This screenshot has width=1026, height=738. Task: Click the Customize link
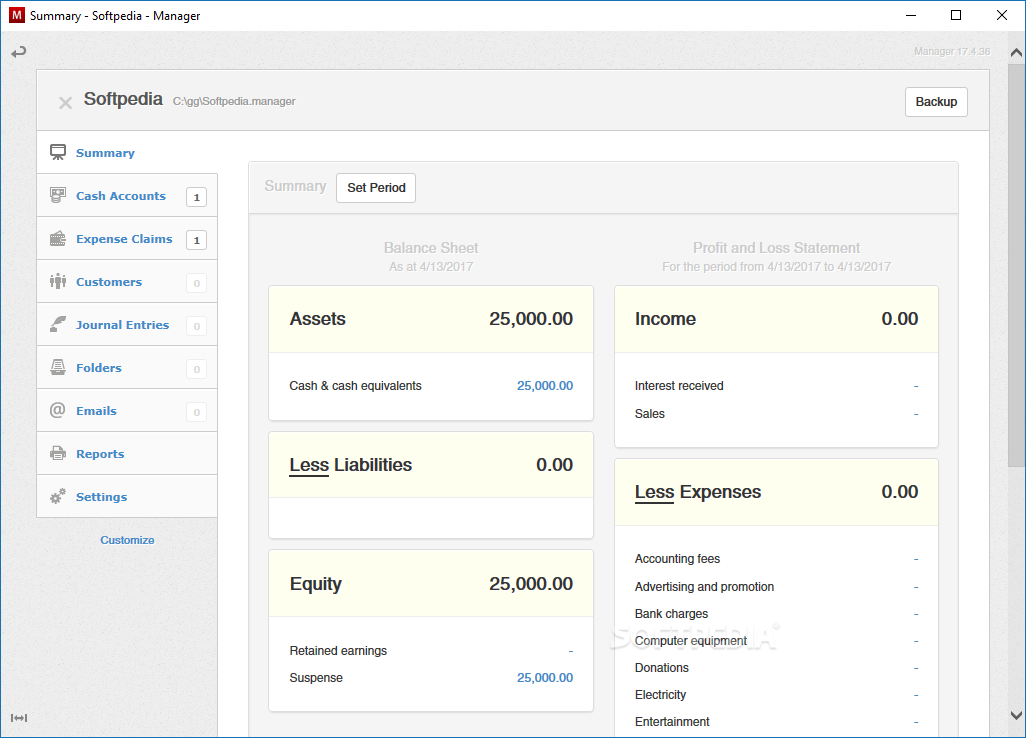127,540
